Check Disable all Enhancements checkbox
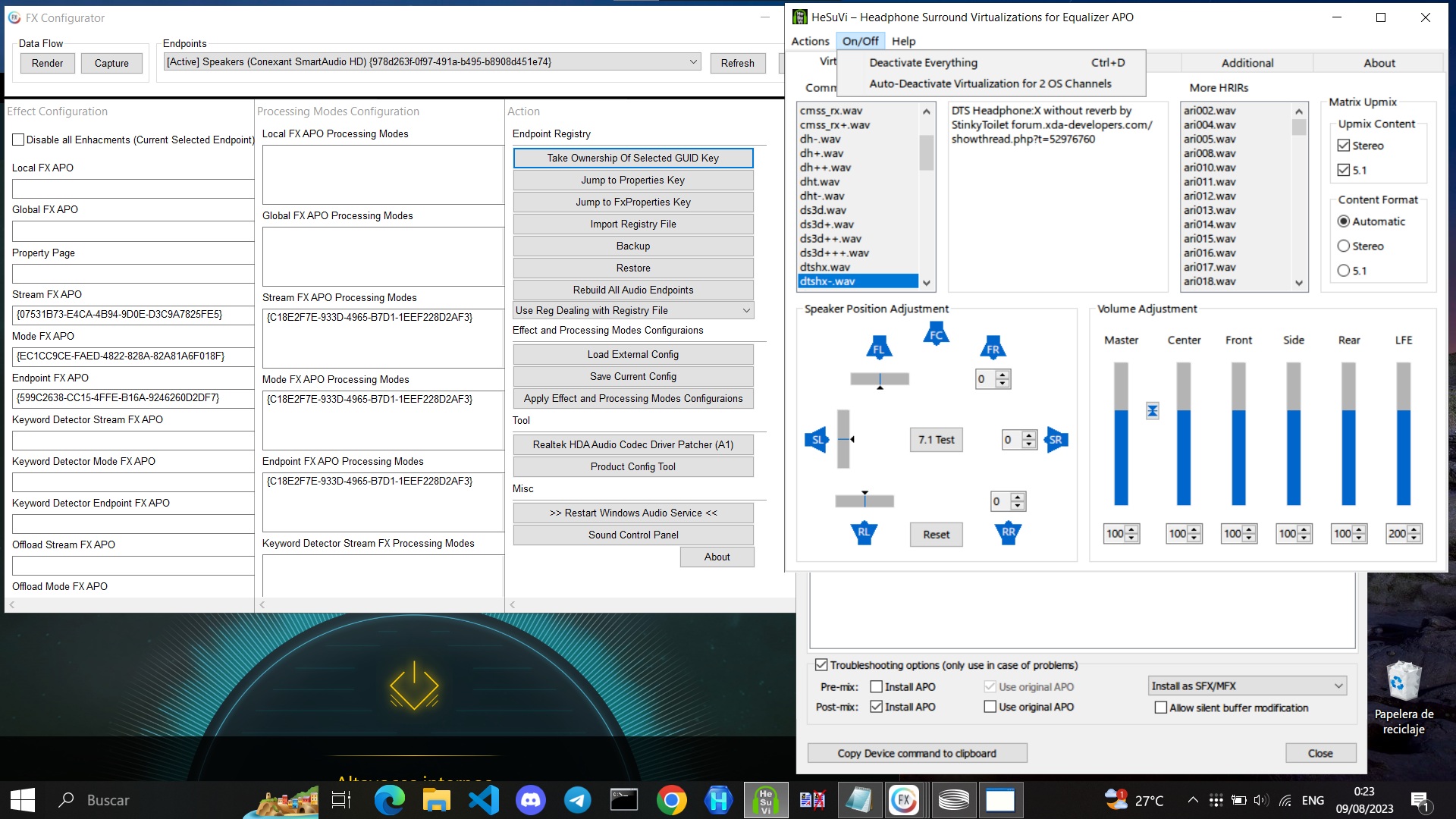The height and width of the screenshot is (819, 1456). (x=18, y=140)
